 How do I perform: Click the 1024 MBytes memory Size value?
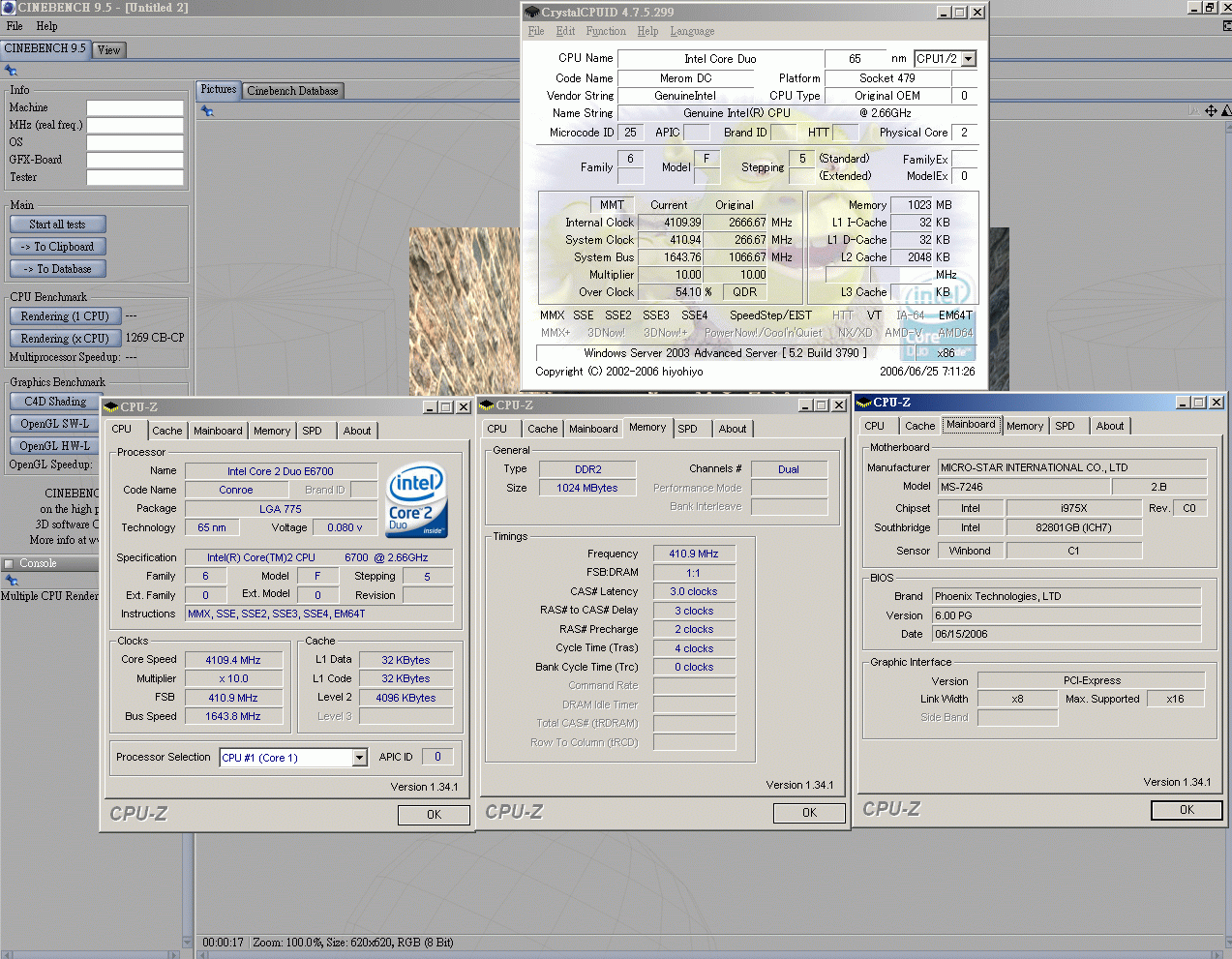click(587, 488)
